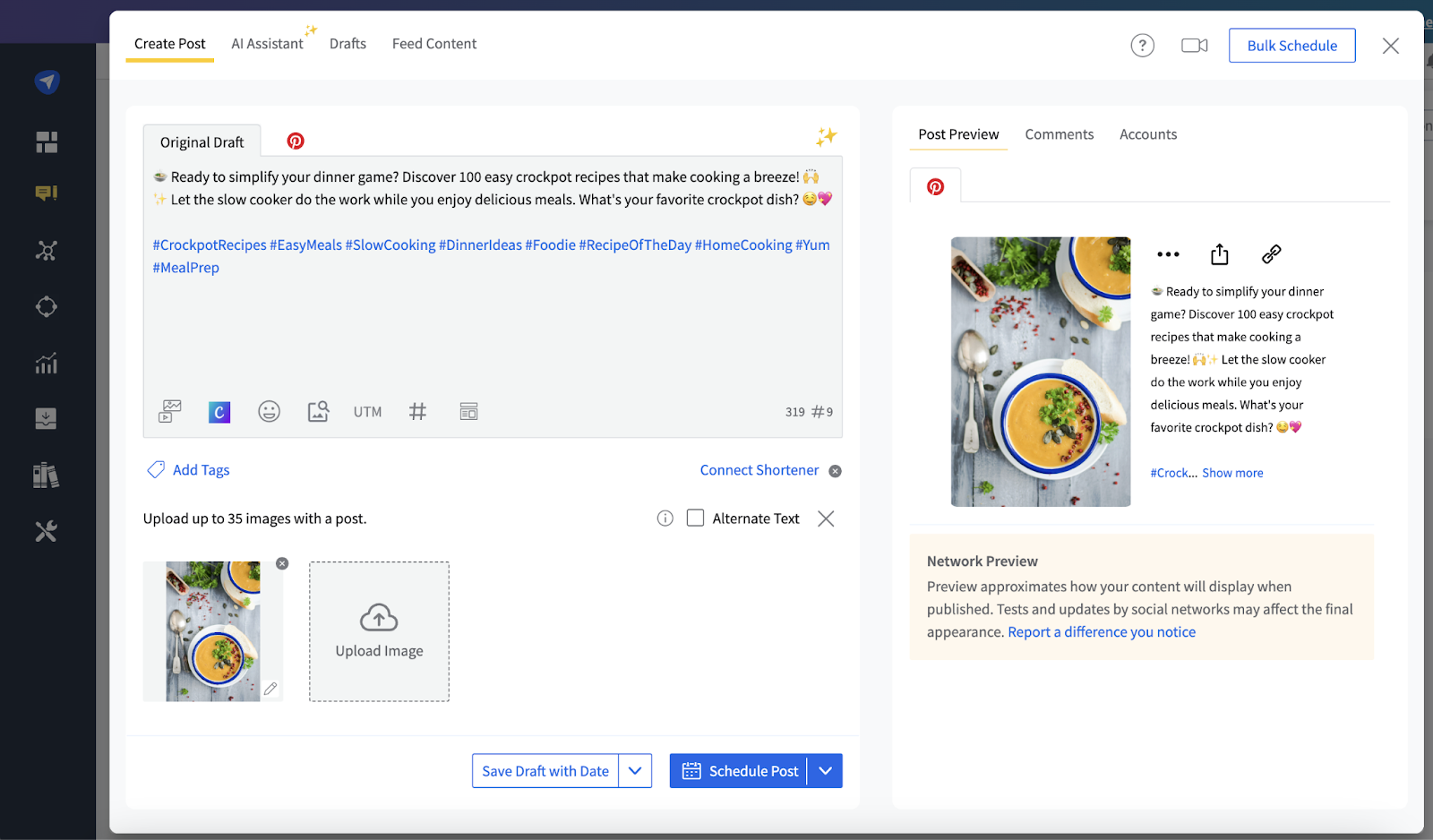Insert hashtags using the hashtag icon
This screenshot has height=840, width=1433.
point(417,411)
